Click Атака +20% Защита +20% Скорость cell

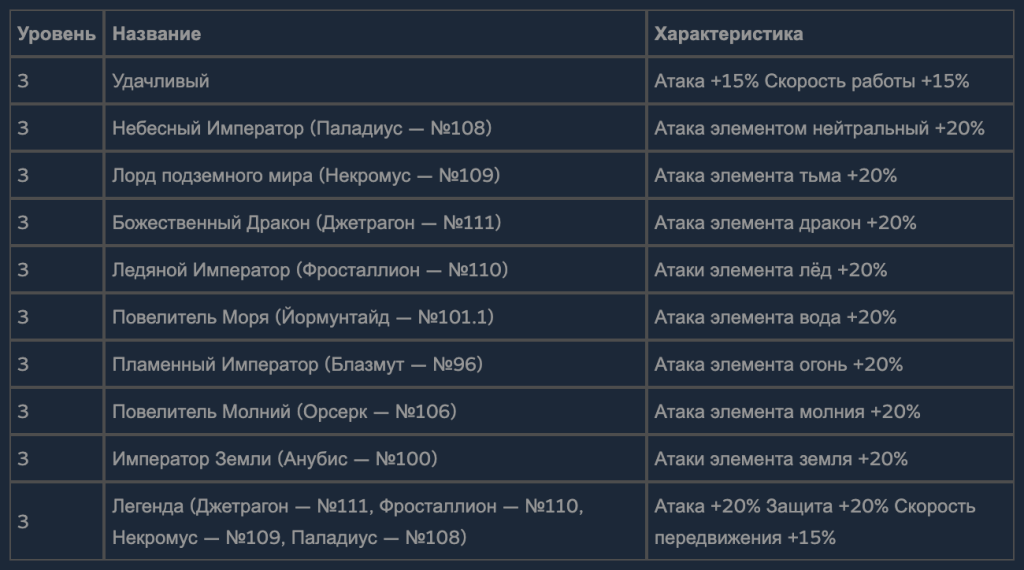pos(830,521)
